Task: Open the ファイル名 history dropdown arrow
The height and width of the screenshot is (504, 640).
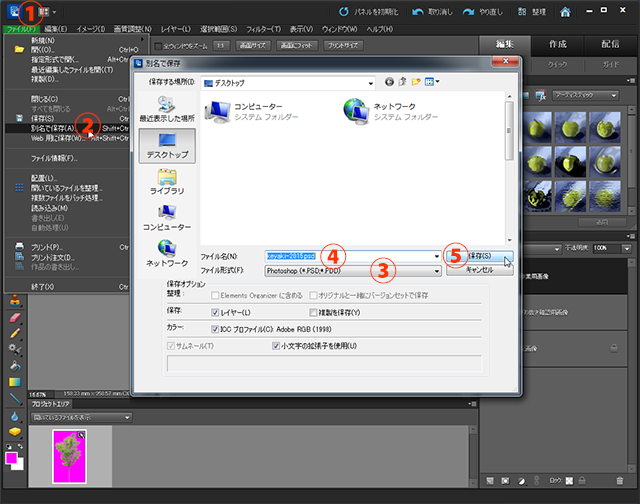Action: 437,256
